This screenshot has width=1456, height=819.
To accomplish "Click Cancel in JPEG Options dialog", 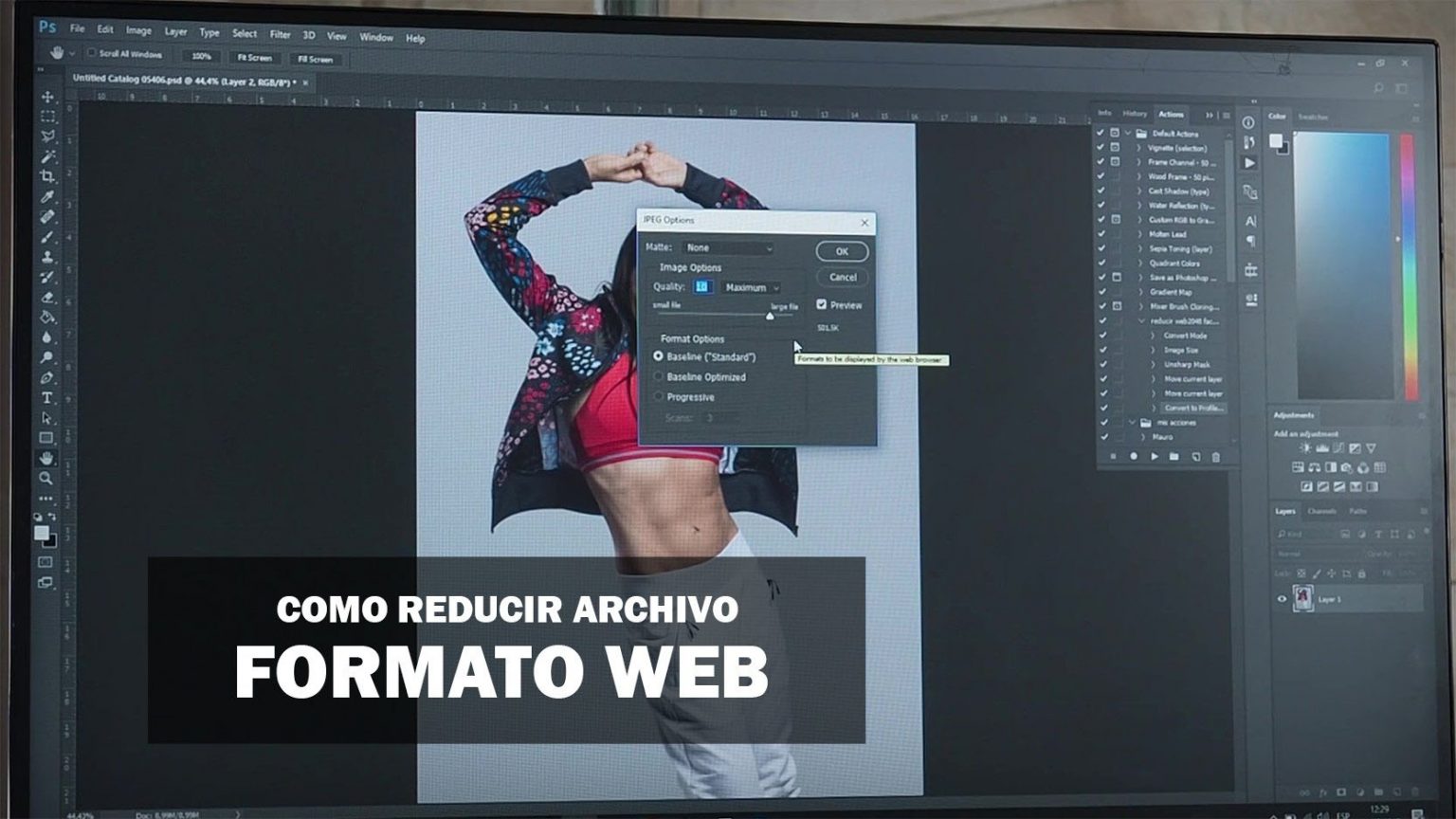I will pyautogui.click(x=843, y=277).
